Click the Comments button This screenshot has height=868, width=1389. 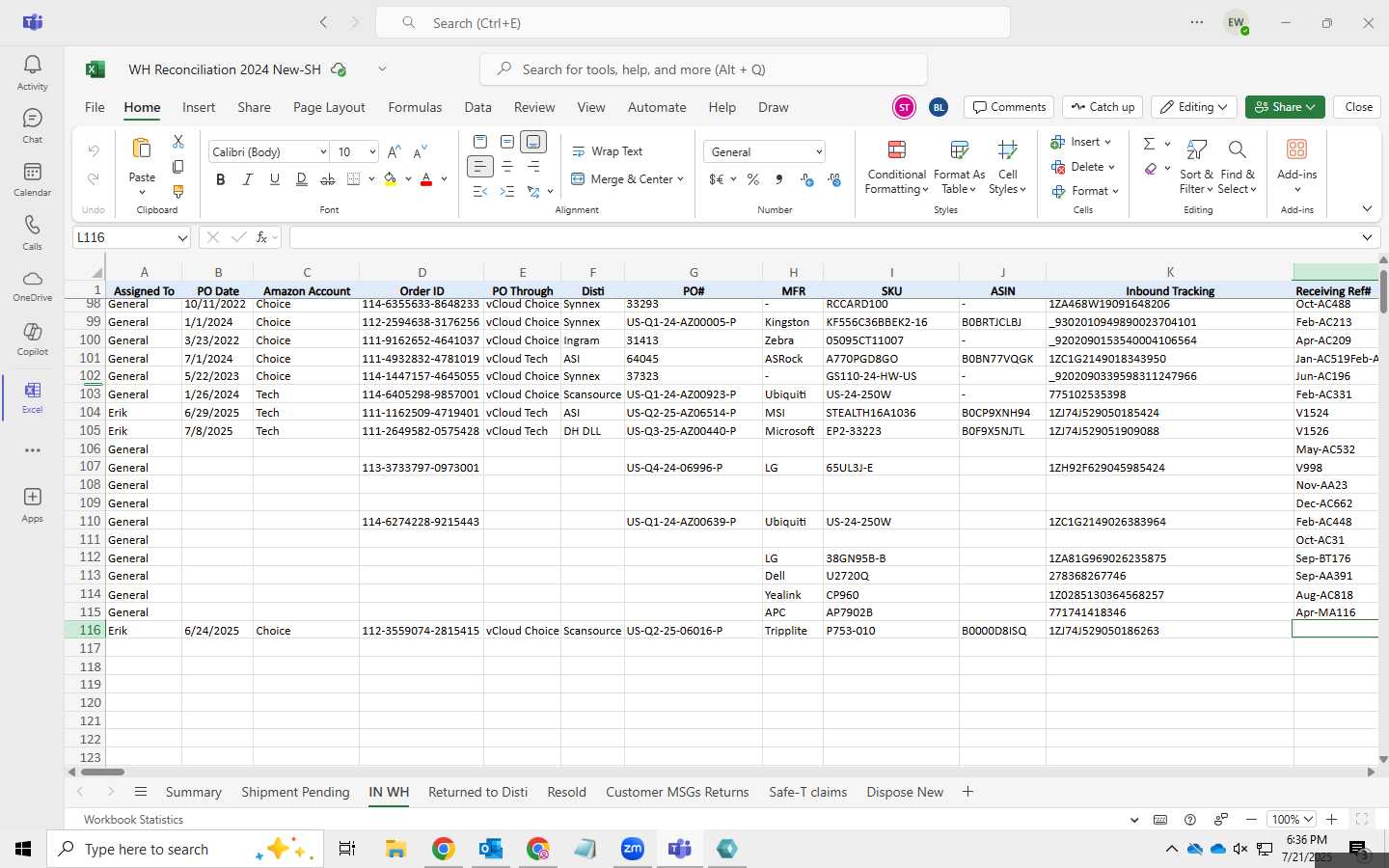(1009, 107)
